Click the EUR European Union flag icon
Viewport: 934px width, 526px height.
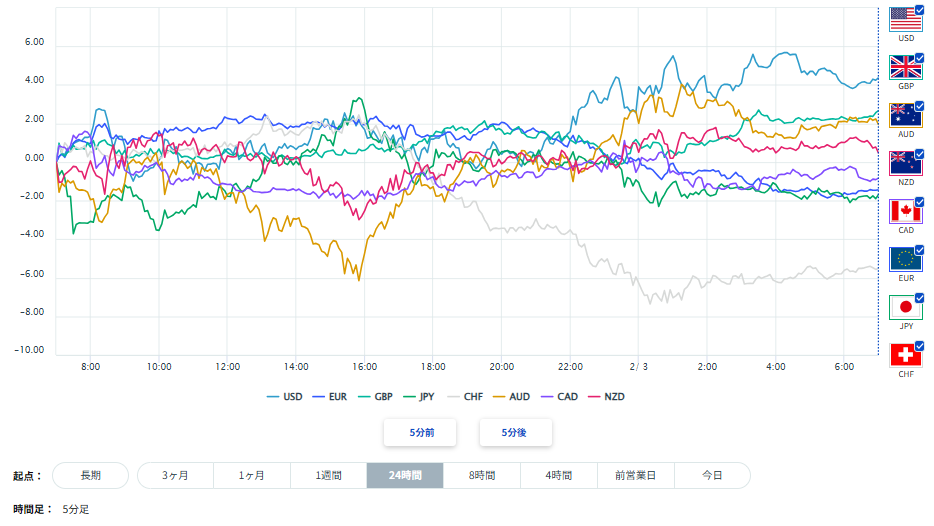click(x=905, y=259)
